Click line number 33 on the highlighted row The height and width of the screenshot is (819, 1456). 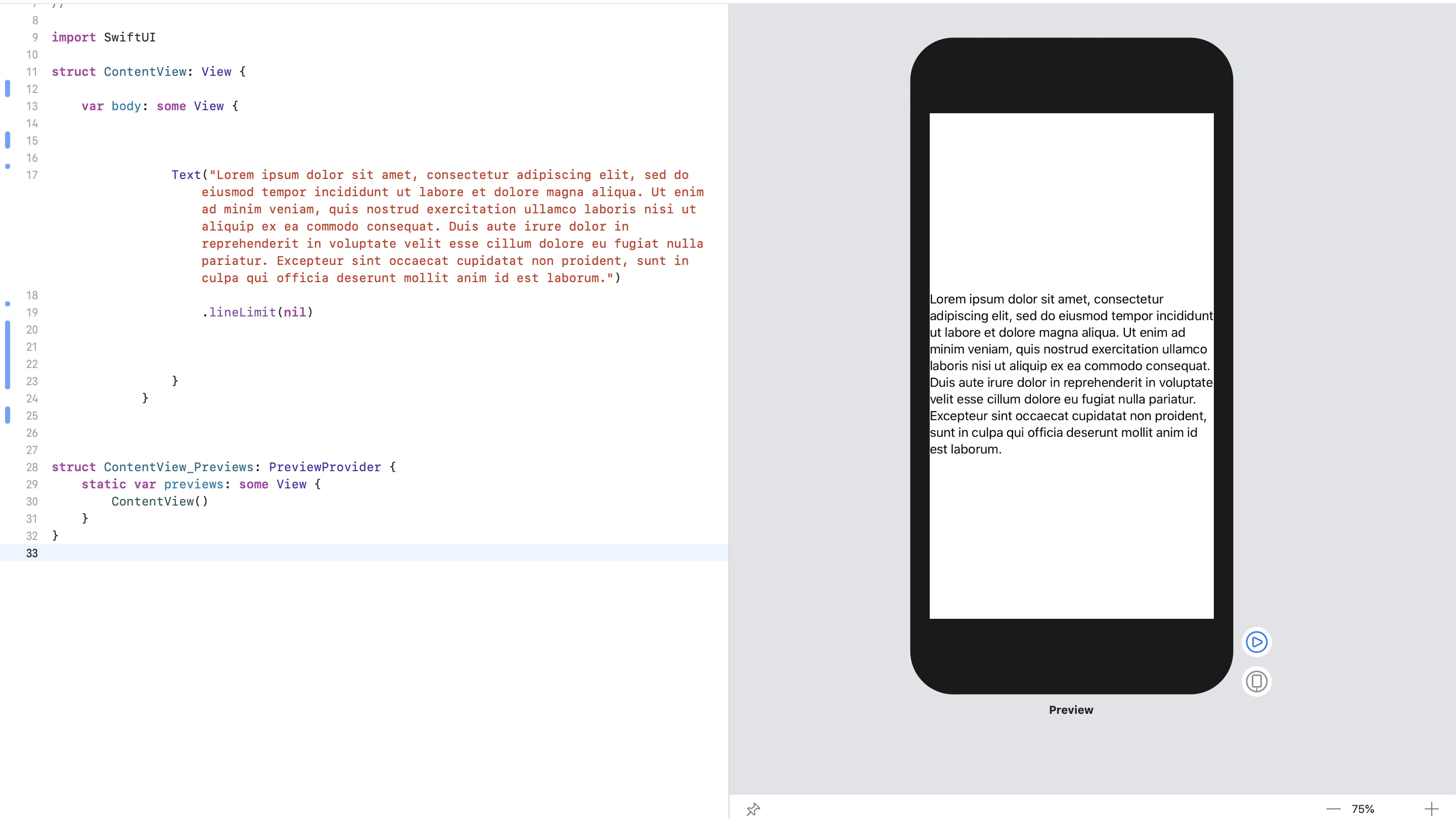click(32, 554)
